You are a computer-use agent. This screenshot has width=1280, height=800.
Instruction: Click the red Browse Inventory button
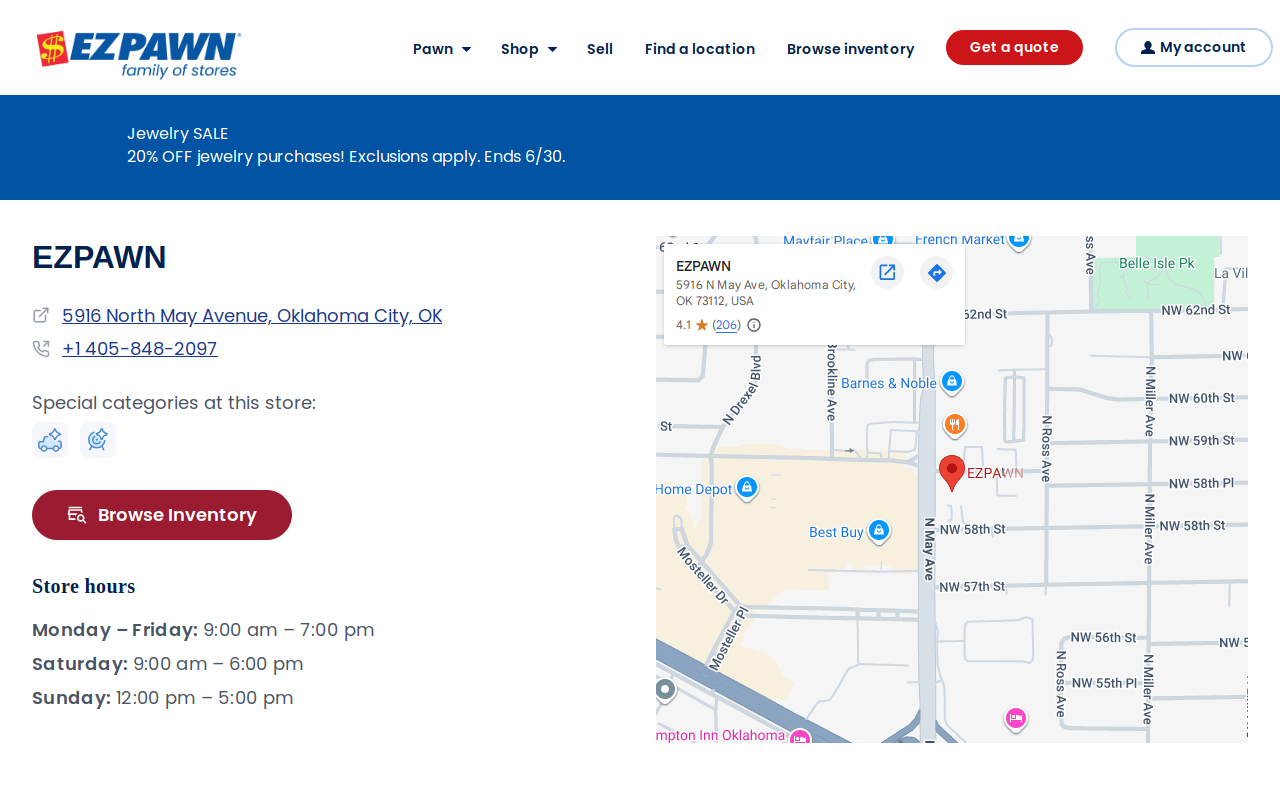coord(162,515)
